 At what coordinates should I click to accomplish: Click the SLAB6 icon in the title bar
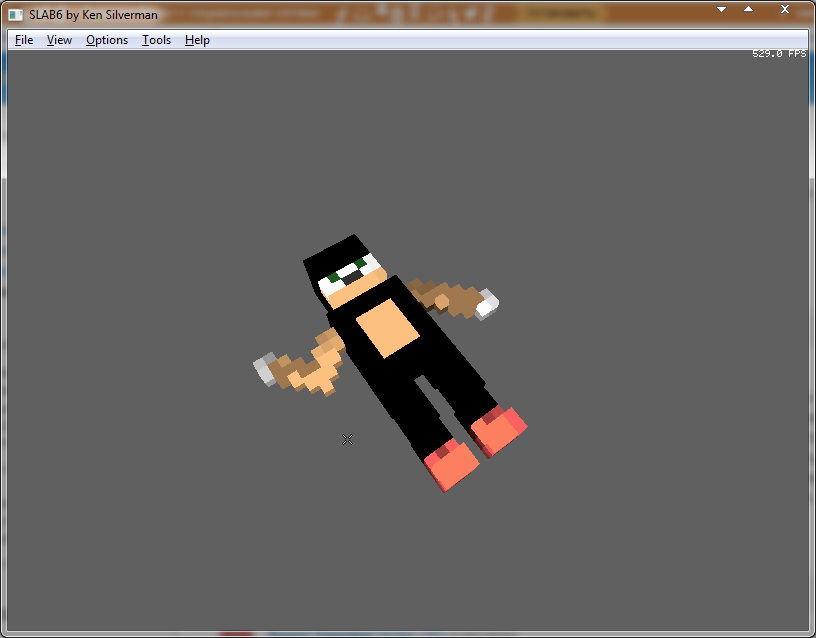point(13,14)
